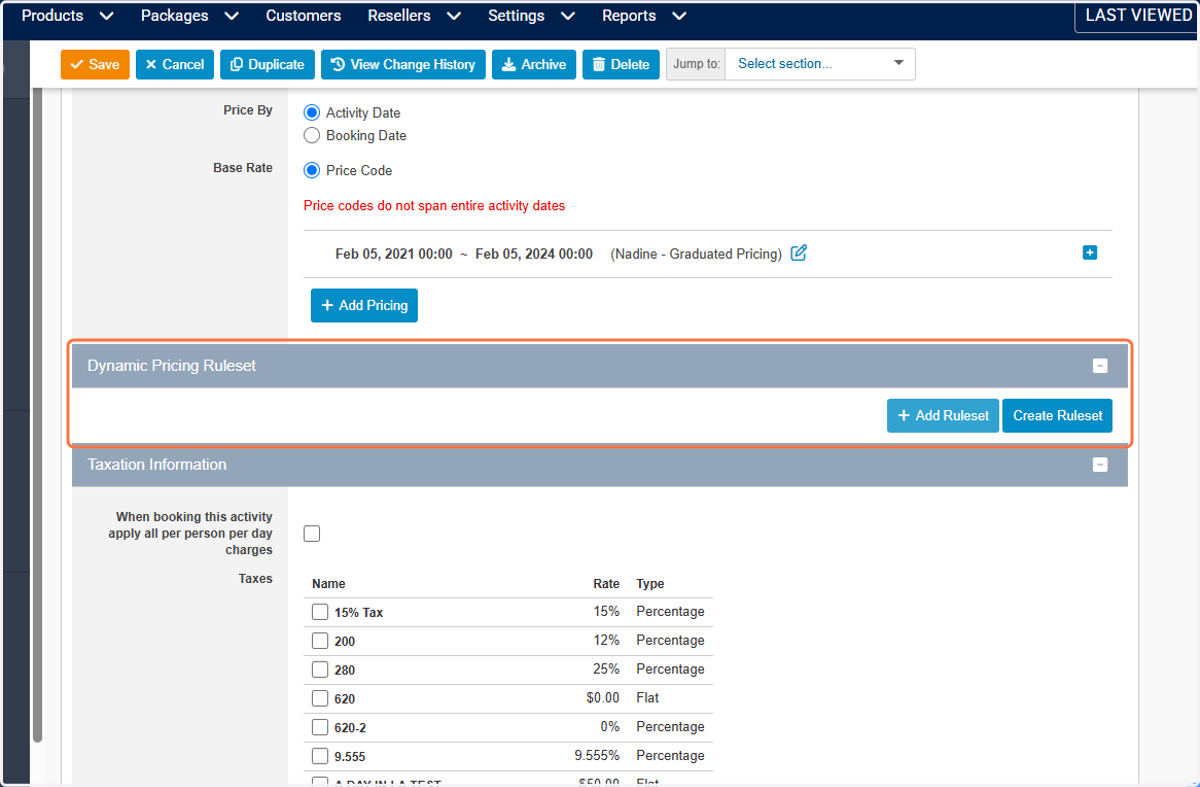Select the Booking Date radio button
This screenshot has height=787, width=1200.
[x=312, y=135]
